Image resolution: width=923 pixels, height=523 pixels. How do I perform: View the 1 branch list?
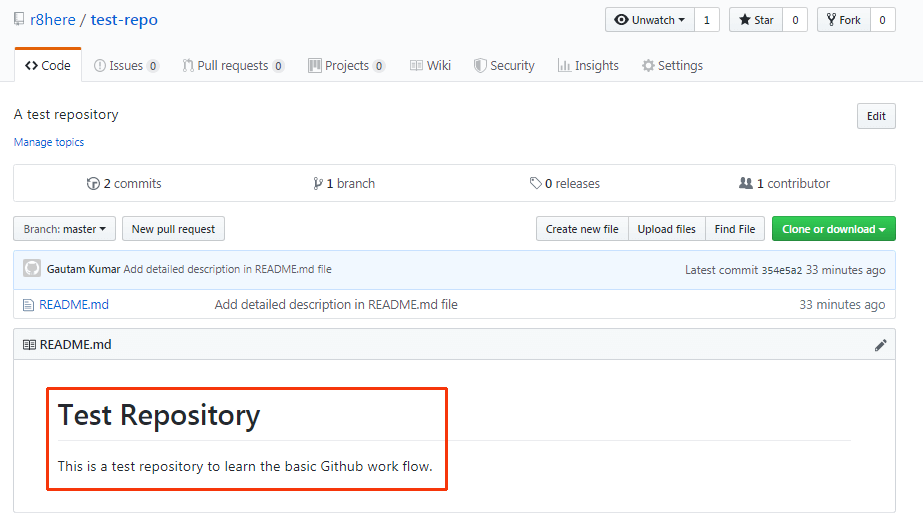click(344, 184)
